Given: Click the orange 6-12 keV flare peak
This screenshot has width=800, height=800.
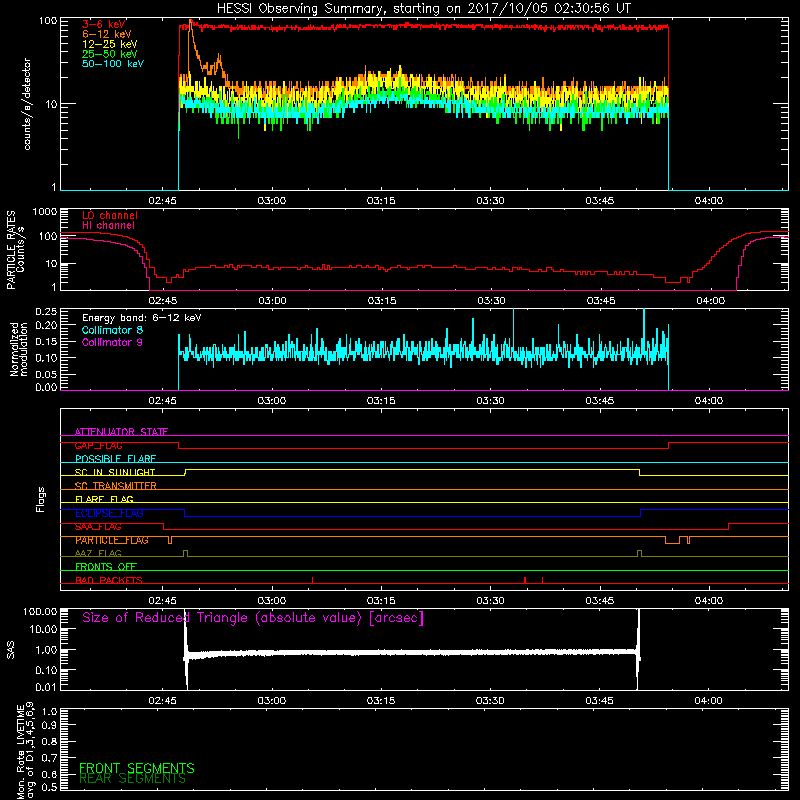Looking at the screenshot, I should click(191, 23).
